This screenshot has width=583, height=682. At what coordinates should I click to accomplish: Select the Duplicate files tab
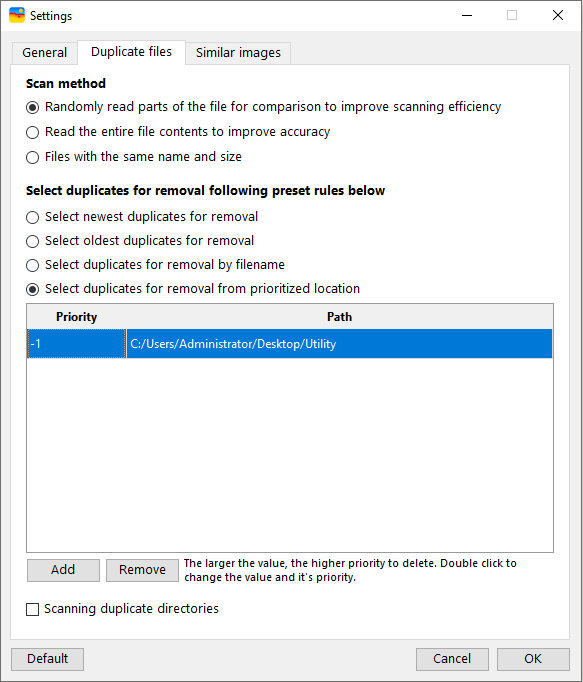pos(131,52)
